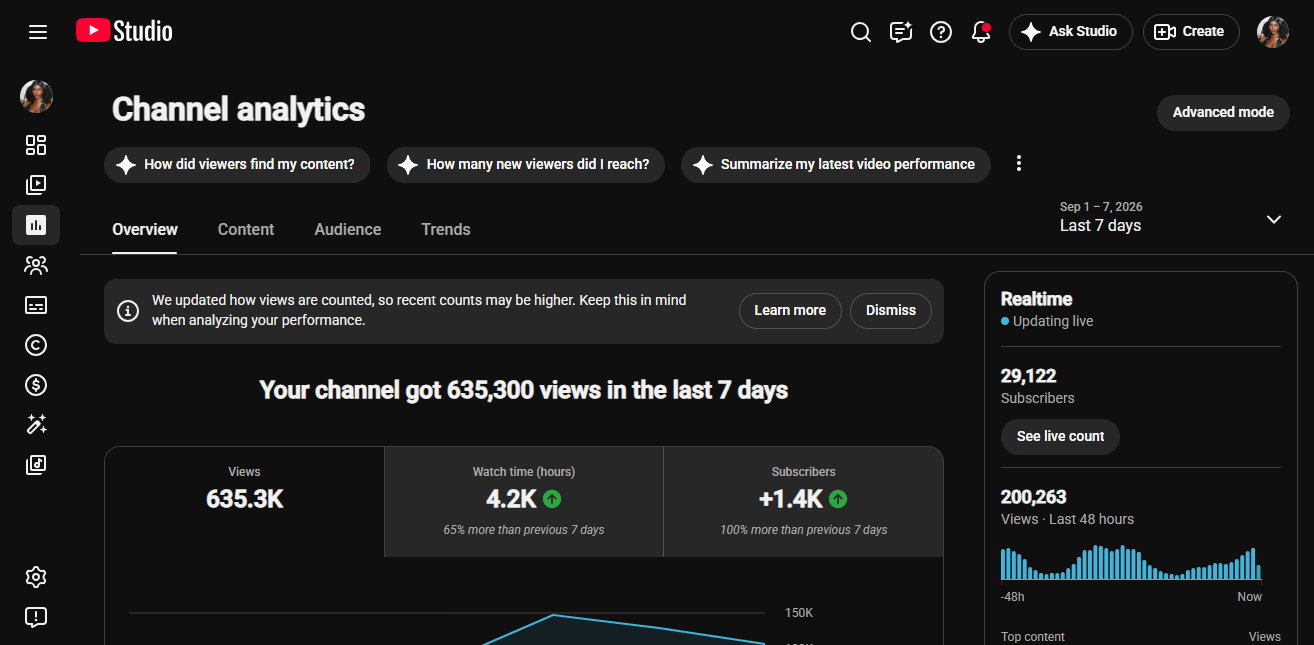The height and width of the screenshot is (645, 1314).
Task: Go to Content in the sidebar
Action: pyautogui.click(x=36, y=185)
